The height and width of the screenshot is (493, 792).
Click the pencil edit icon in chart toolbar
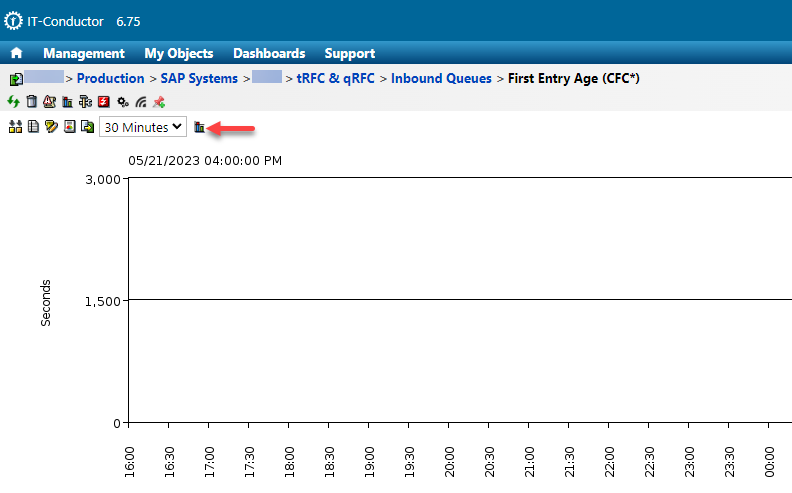click(x=51, y=127)
